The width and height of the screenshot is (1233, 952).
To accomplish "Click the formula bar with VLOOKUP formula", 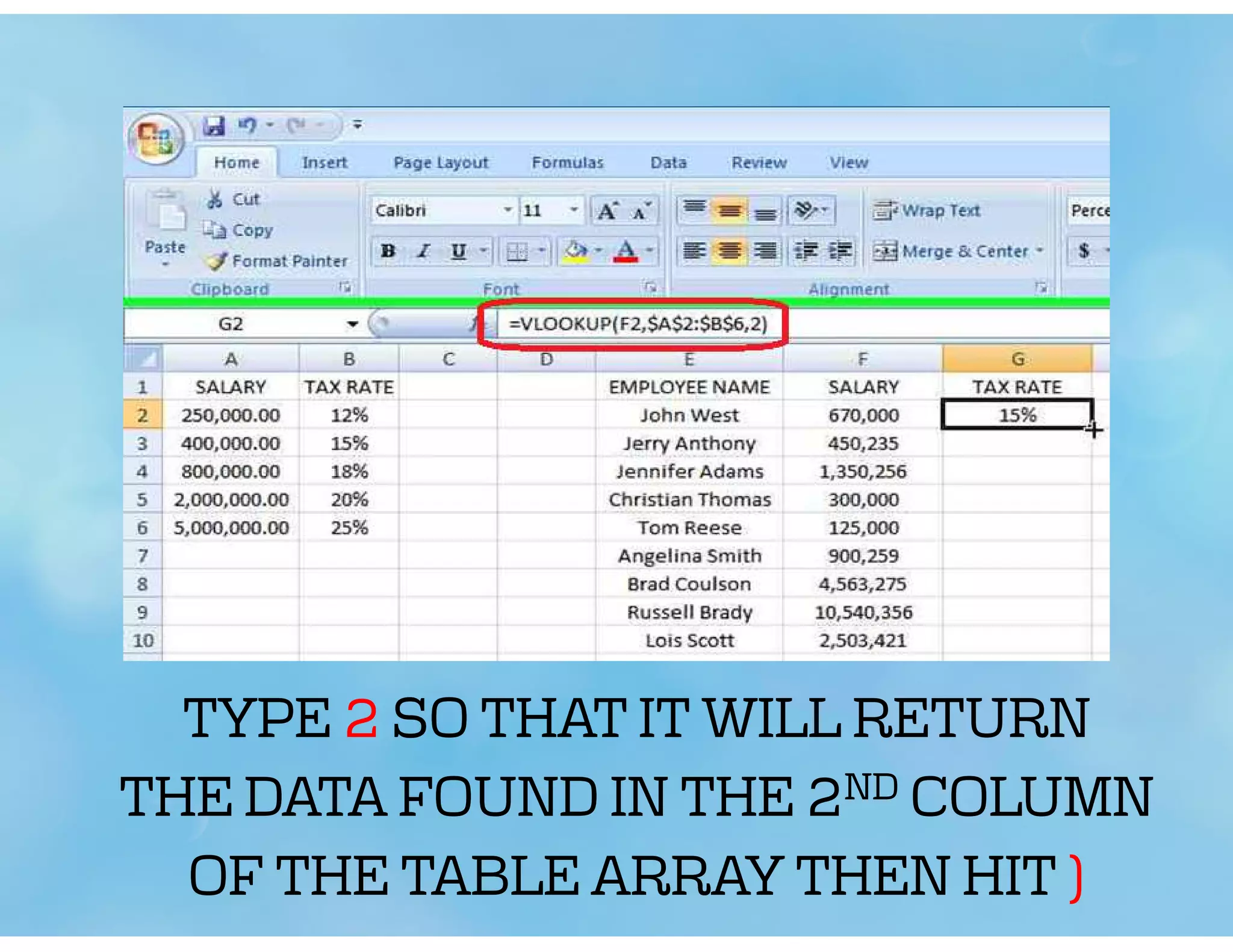I will click(637, 324).
